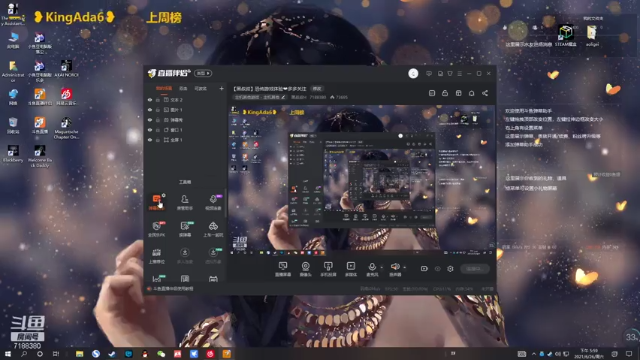Screen dimensions: 640x360
Task: Open the crown-shaped ranking tool in toolbox
Action: [x=156, y=256]
